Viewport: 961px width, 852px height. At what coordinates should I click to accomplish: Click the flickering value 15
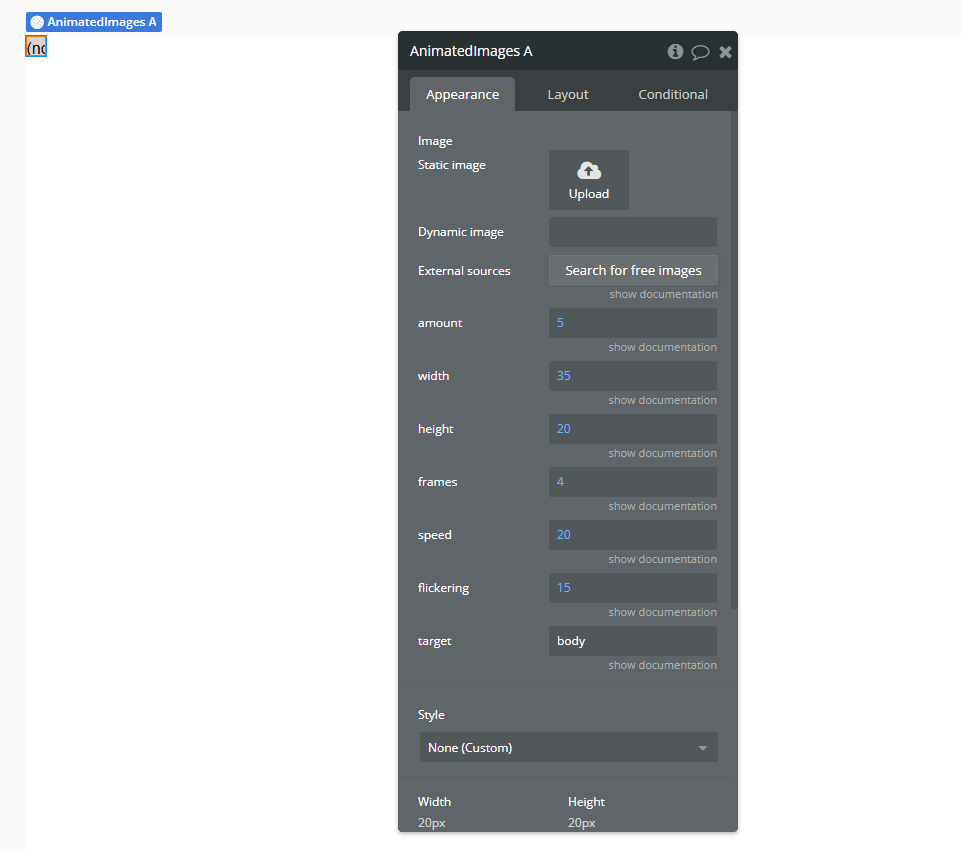click(632, 587)
